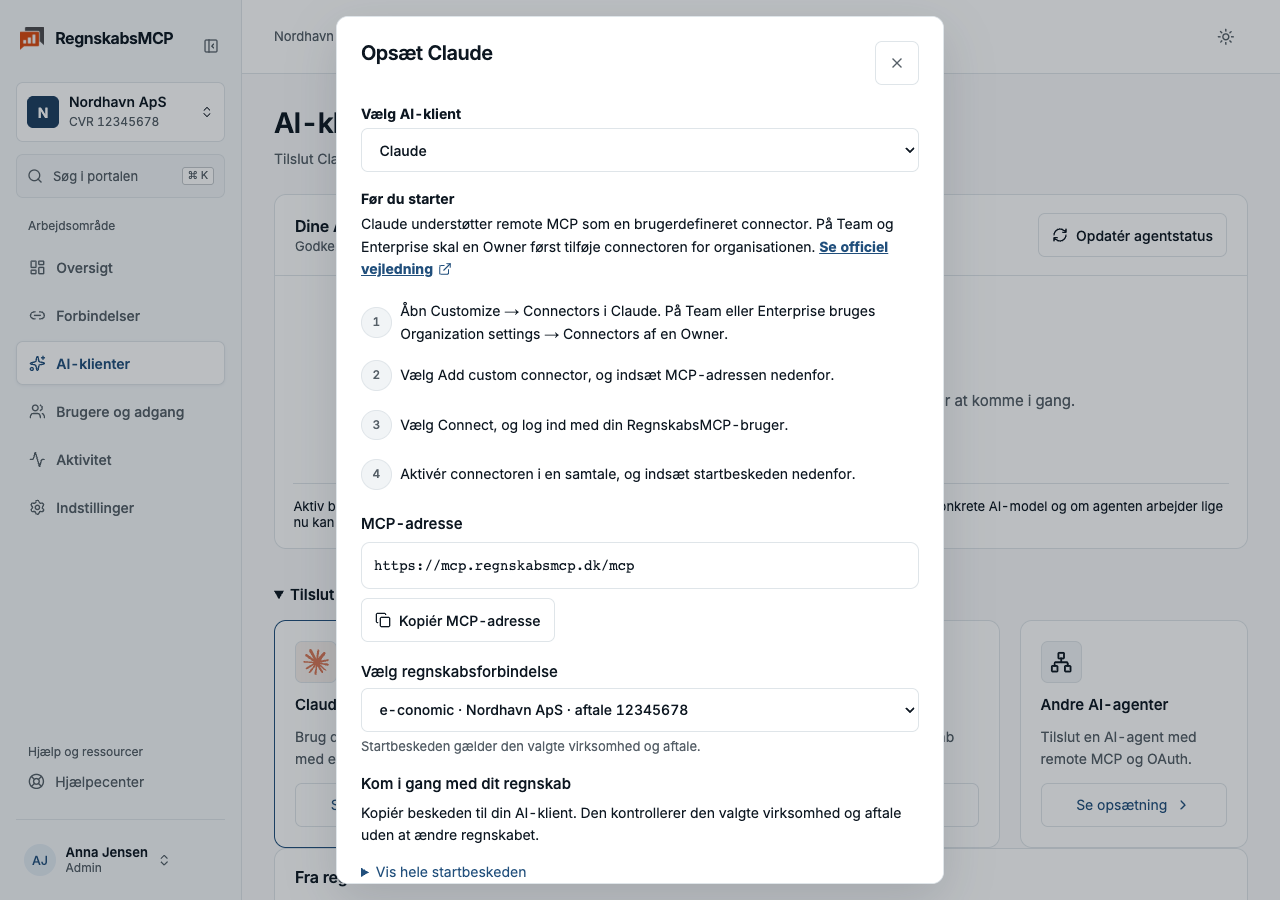Click the MCP-adresse URL field

coord(640,565)
